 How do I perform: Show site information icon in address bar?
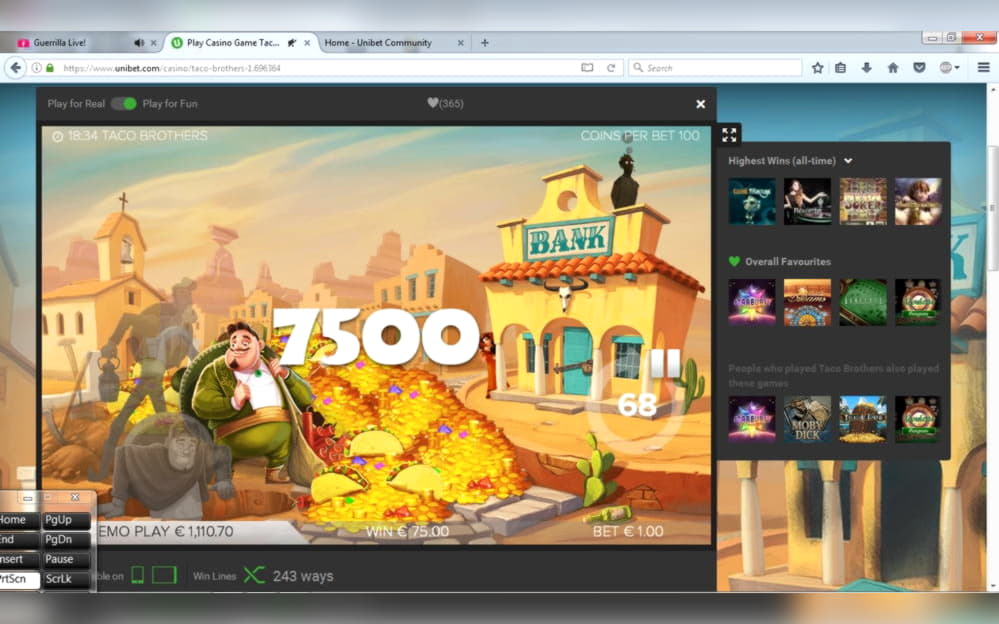click(x=37, y=68)
